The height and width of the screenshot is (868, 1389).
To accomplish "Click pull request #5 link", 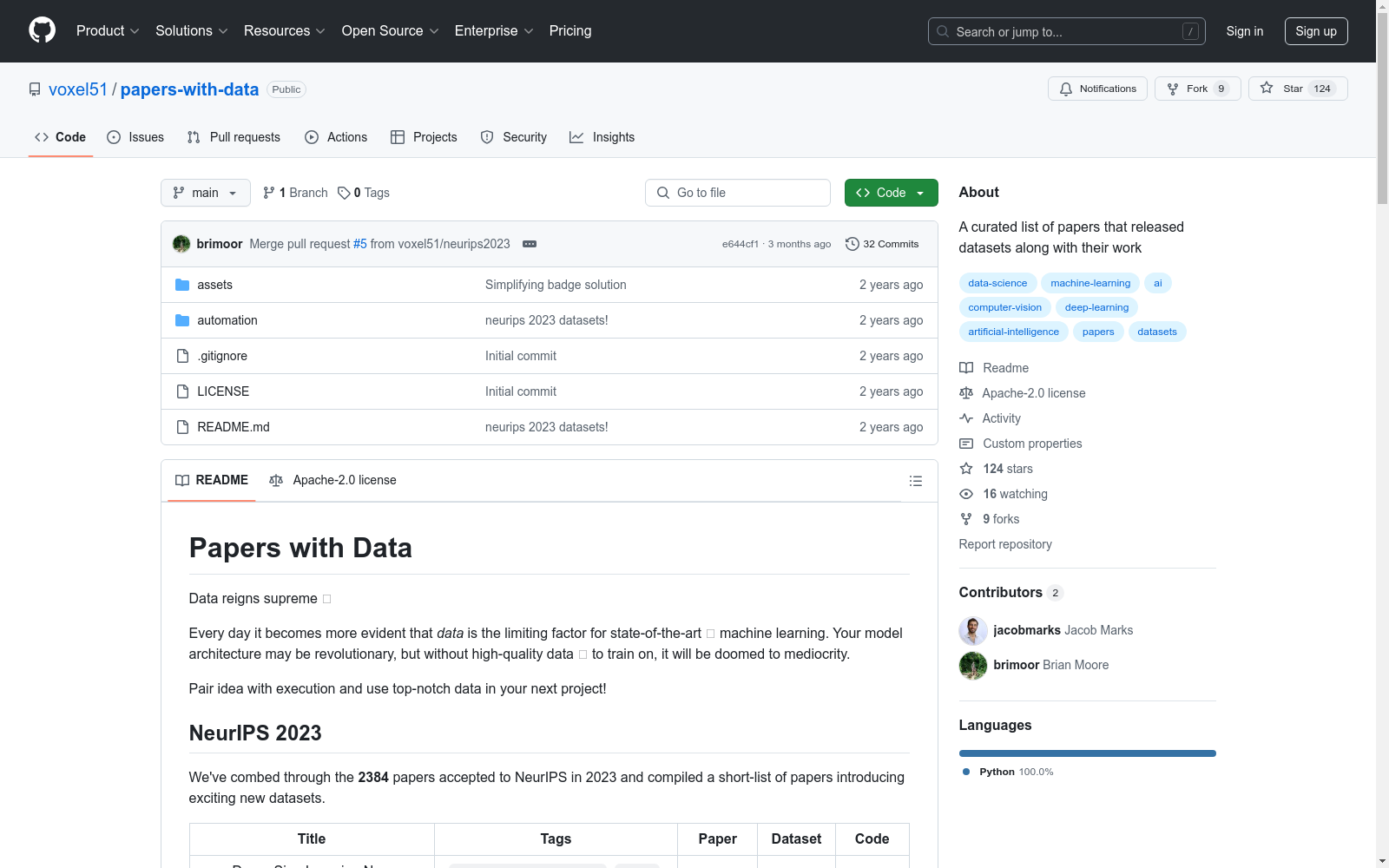I will [360, 244].
